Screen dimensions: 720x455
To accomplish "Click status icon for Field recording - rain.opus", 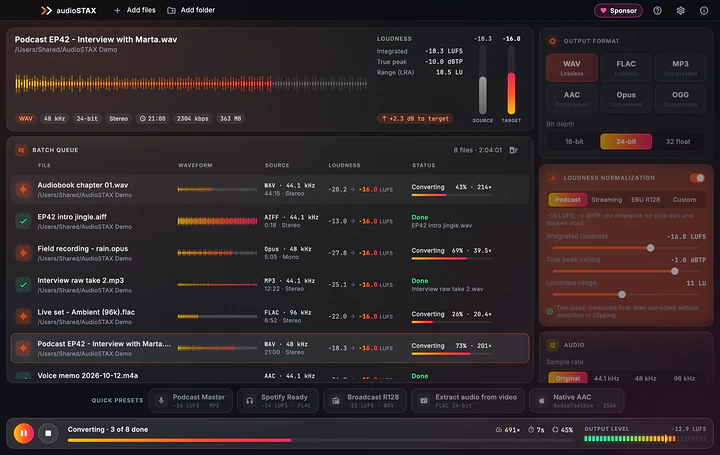I will coord(23,253).
